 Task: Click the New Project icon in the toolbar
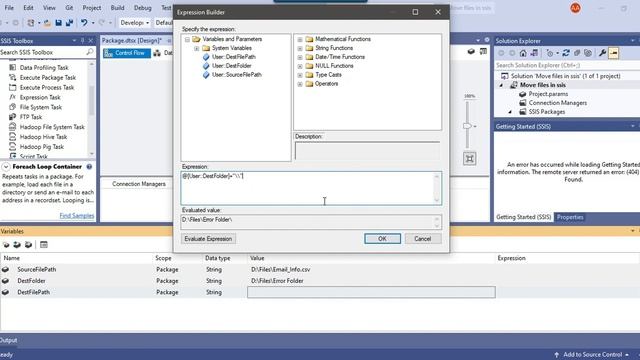coord(31,23)
